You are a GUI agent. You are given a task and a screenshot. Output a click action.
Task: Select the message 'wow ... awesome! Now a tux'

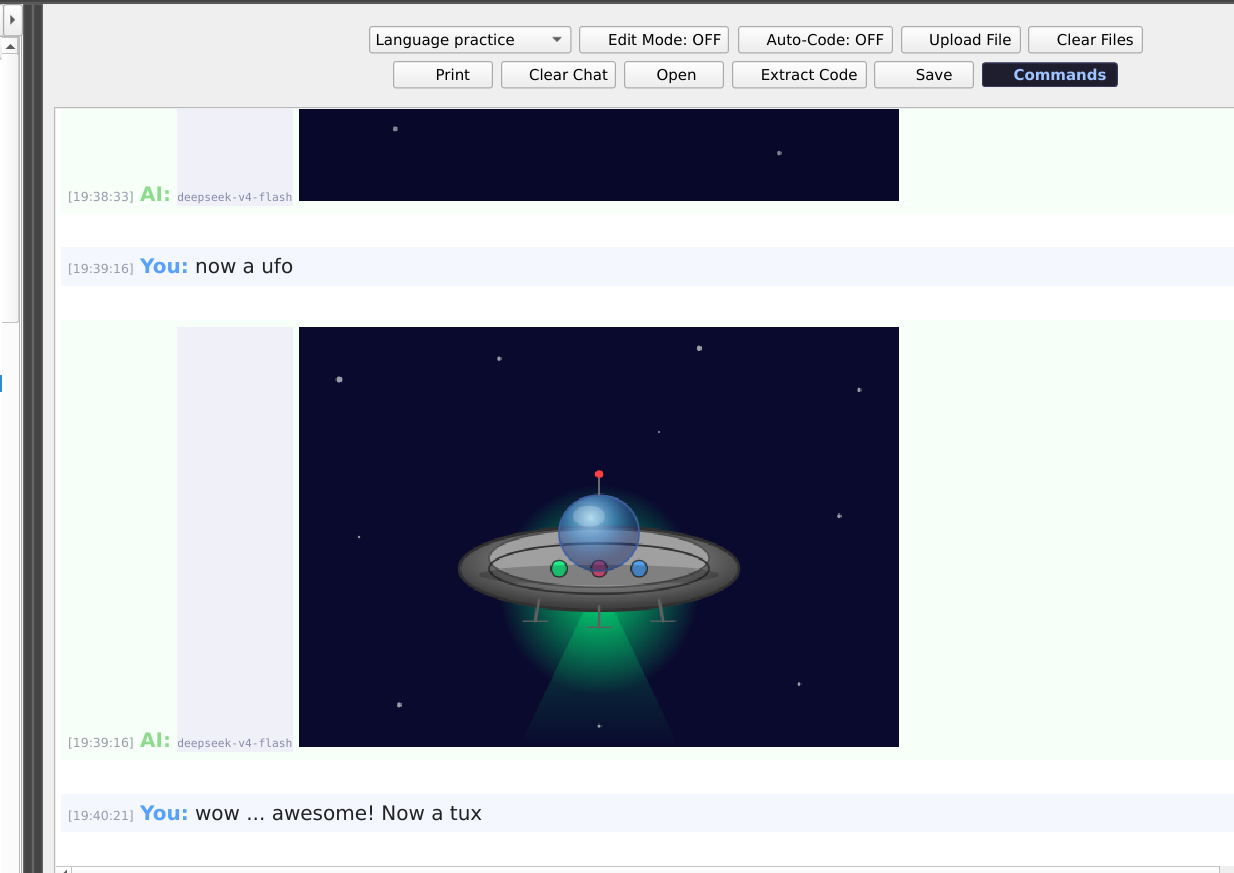coord(338,813)
